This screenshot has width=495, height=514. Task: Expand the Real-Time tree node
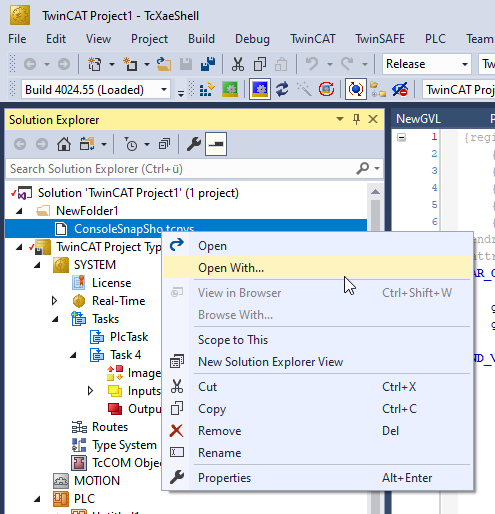tap(55, 301)
